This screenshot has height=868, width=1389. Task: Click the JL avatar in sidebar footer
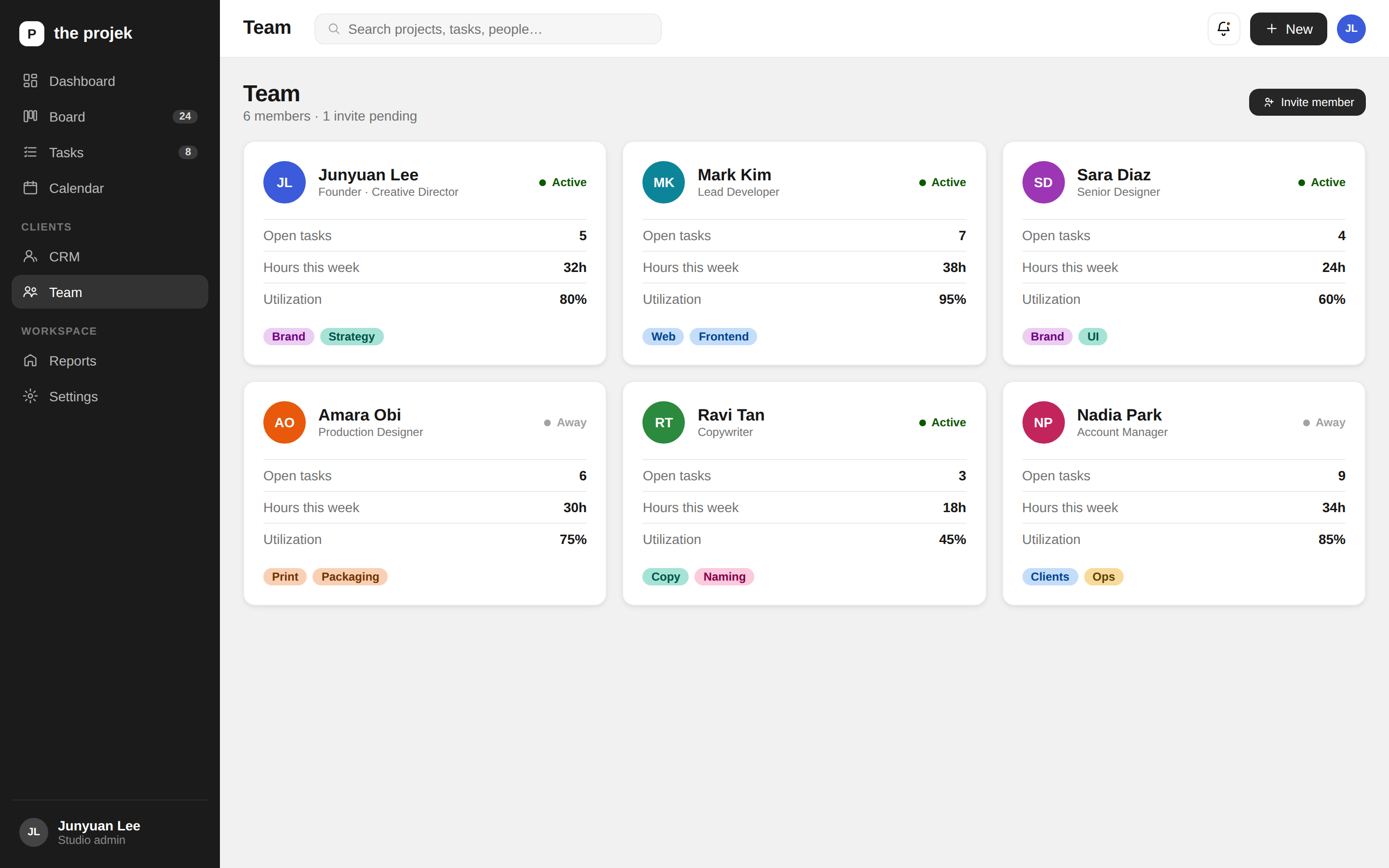pyautogui.click(x=34, y=832)
